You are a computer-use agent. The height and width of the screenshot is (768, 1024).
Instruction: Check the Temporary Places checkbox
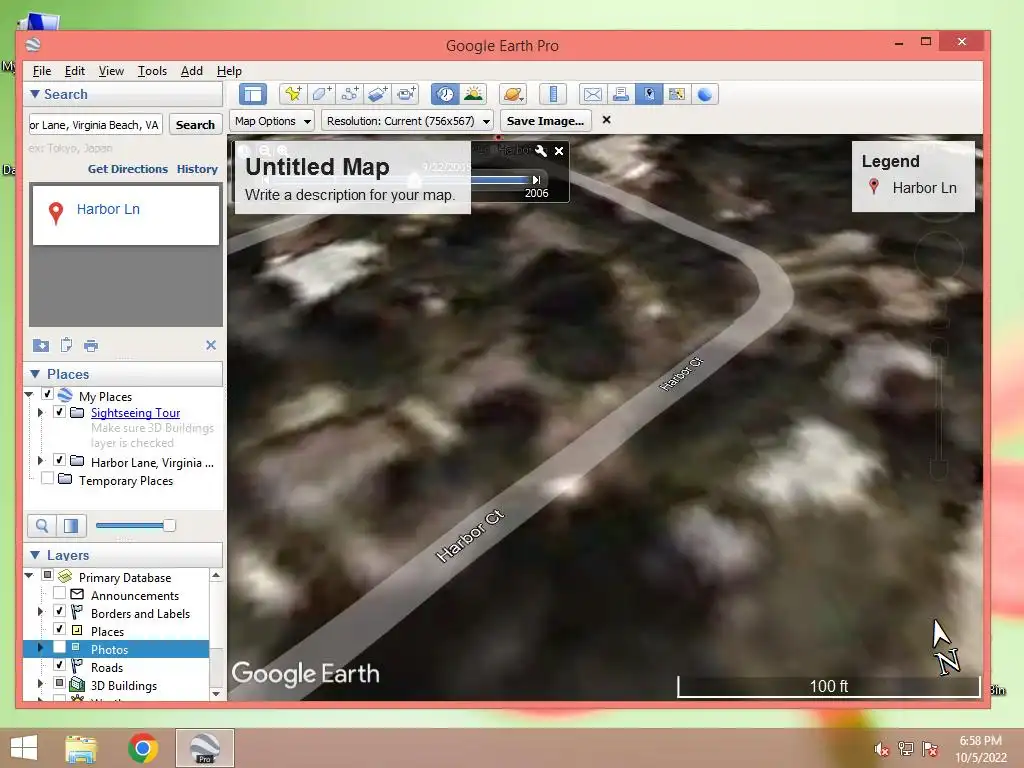[x=47, y=478]
